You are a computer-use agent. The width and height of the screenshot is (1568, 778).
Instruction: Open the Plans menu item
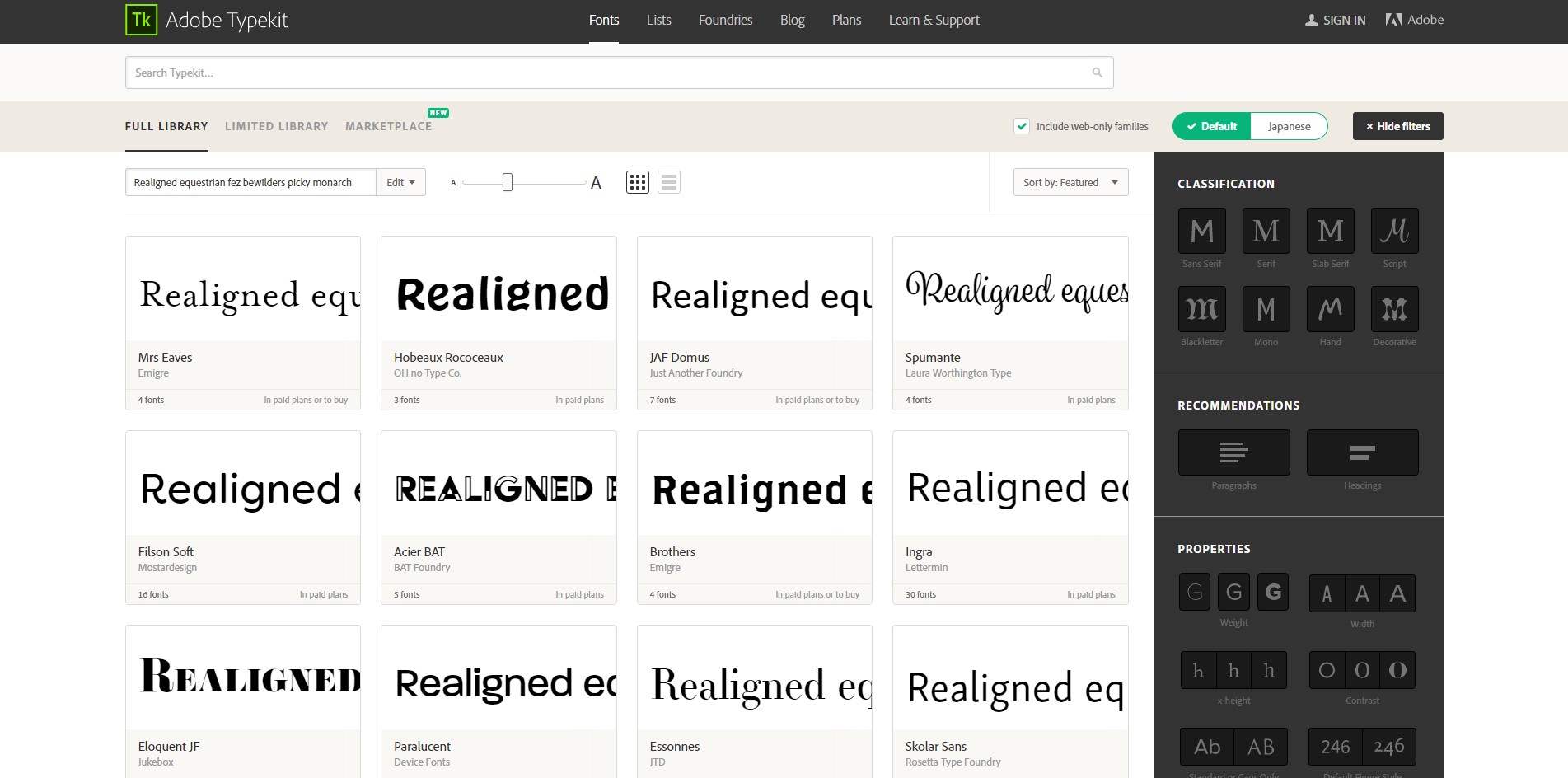point(846,20)
